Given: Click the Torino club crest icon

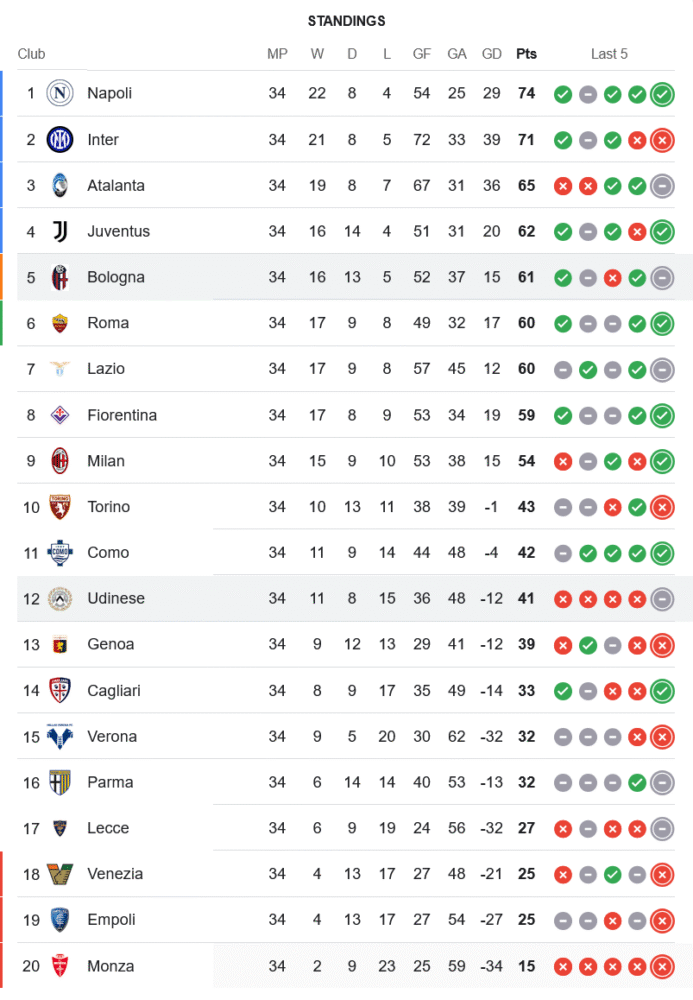Looking at the screenshot, I should pos(61,507).
